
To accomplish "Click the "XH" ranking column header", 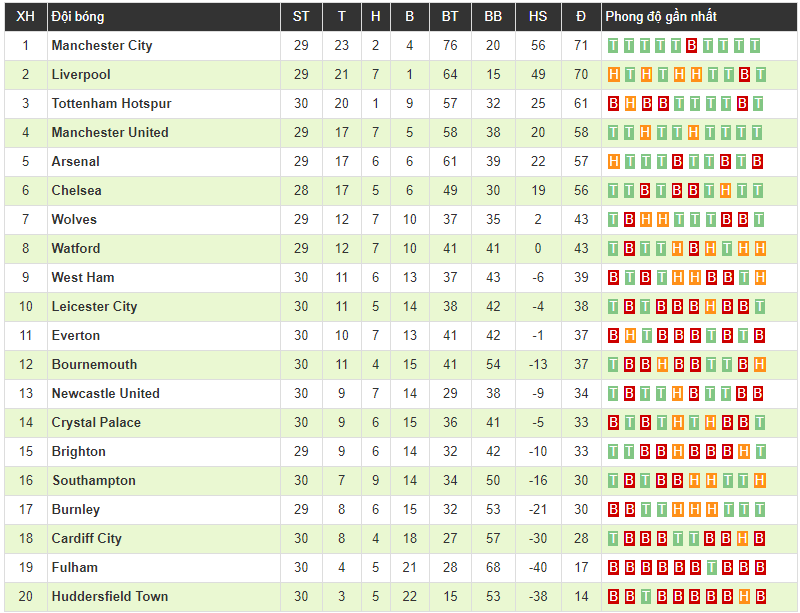I will click(x=26, y=17).
